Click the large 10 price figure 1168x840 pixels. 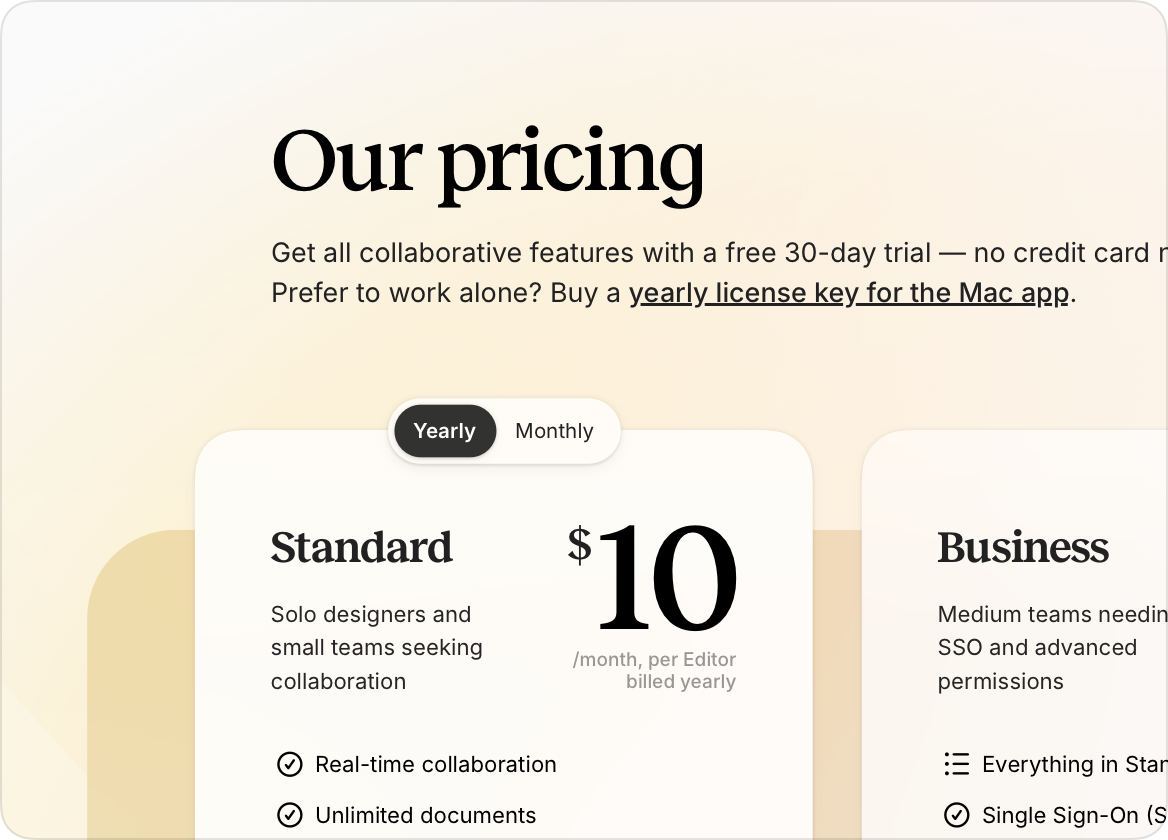coord(666,580)
